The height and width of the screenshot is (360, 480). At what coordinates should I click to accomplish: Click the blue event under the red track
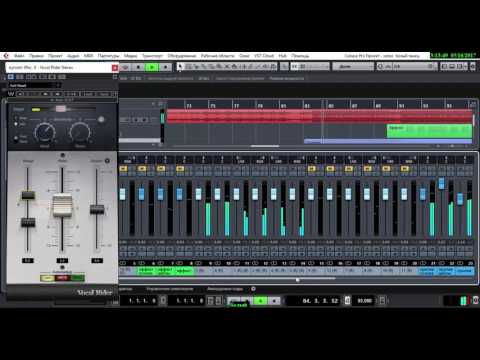388,141
